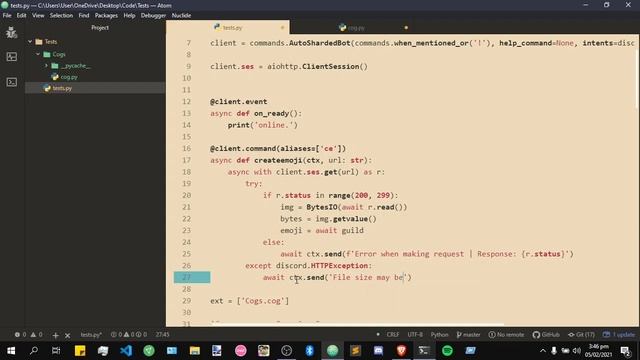Click the 27:45 cursor position indicator
Screen dimensions: 640x360
[x=162, y=335]
